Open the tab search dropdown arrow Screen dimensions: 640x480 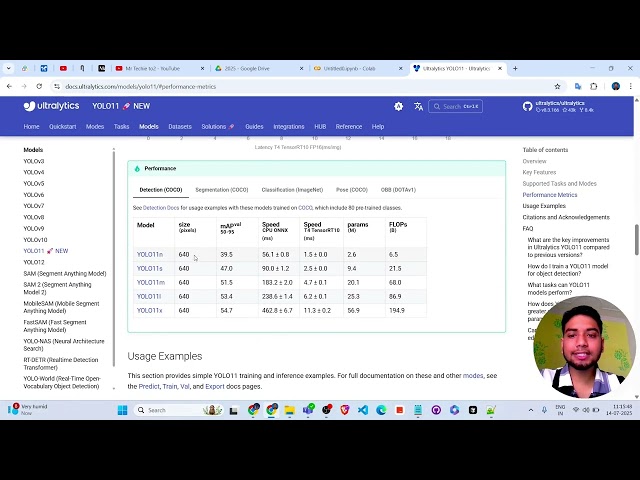(9, 69)
